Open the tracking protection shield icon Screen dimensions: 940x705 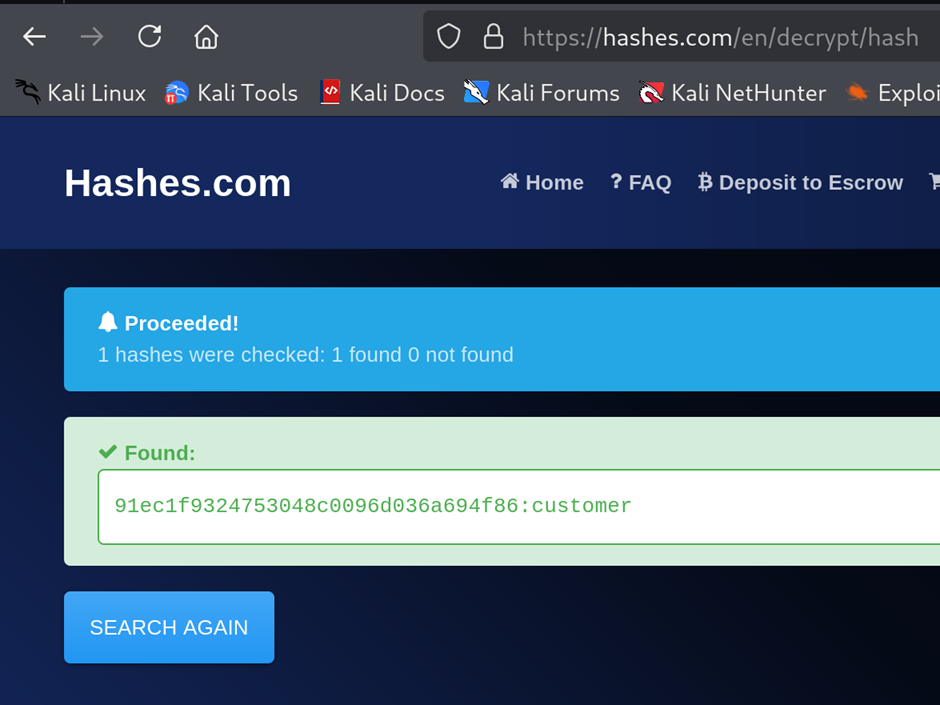[448, 37]
